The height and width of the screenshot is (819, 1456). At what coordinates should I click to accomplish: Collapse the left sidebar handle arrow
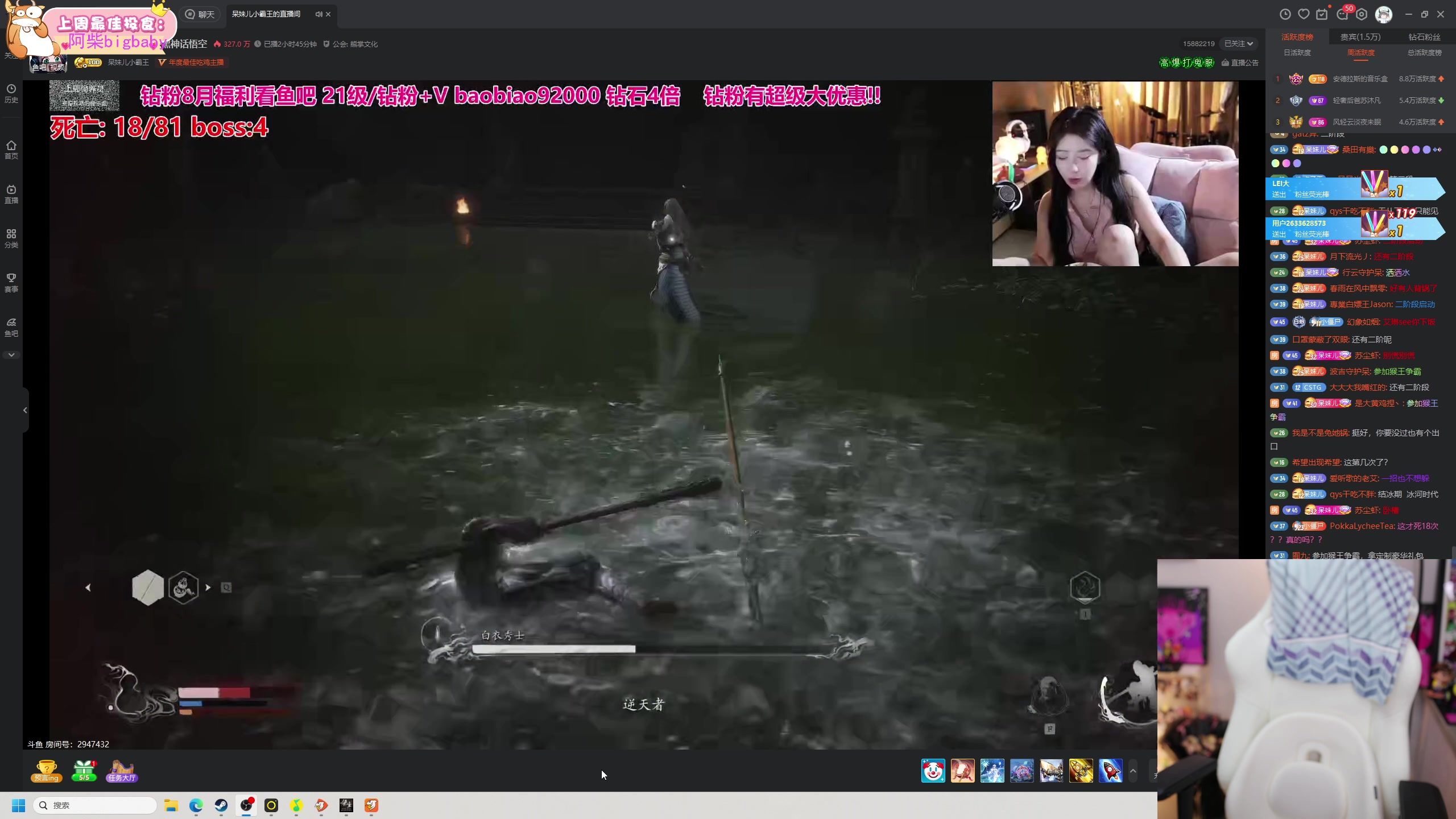[x=25, y=410]
